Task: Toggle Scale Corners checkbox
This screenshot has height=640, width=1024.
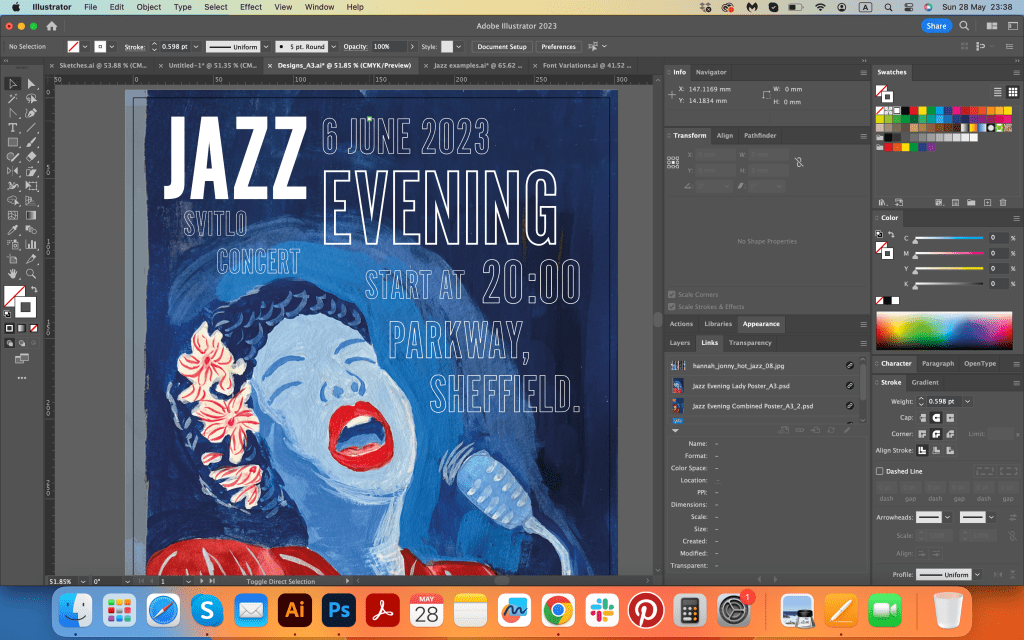Action: click(x=672, y=294)
